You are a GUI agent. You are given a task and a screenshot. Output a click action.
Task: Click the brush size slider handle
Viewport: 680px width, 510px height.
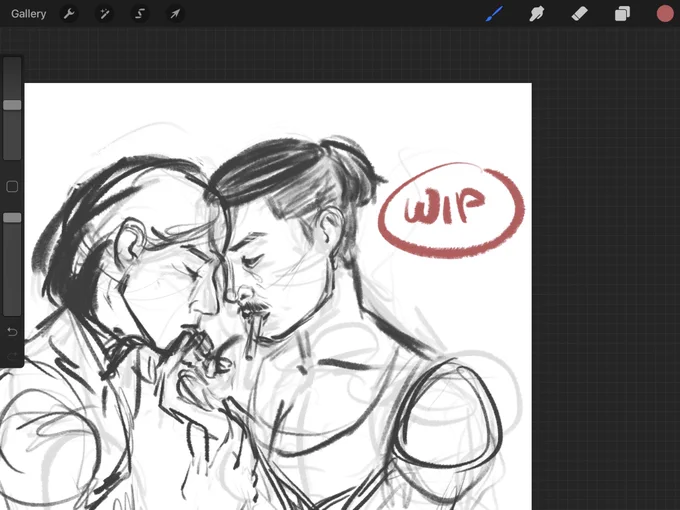click(x=12, y=105)
